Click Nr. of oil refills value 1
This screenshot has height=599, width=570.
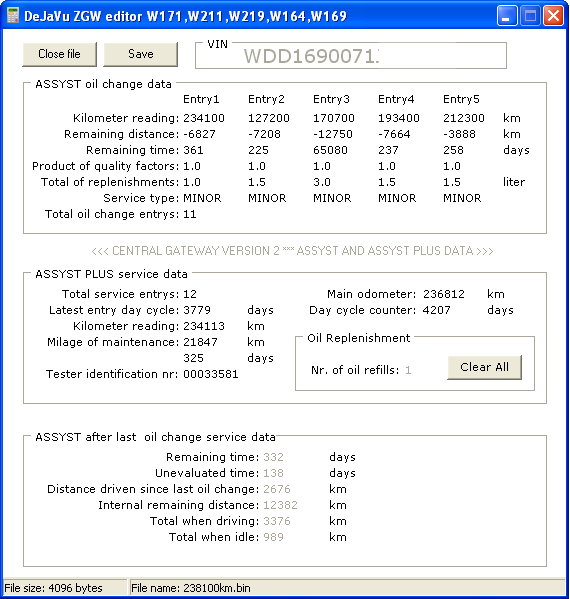tap(408, 370)
